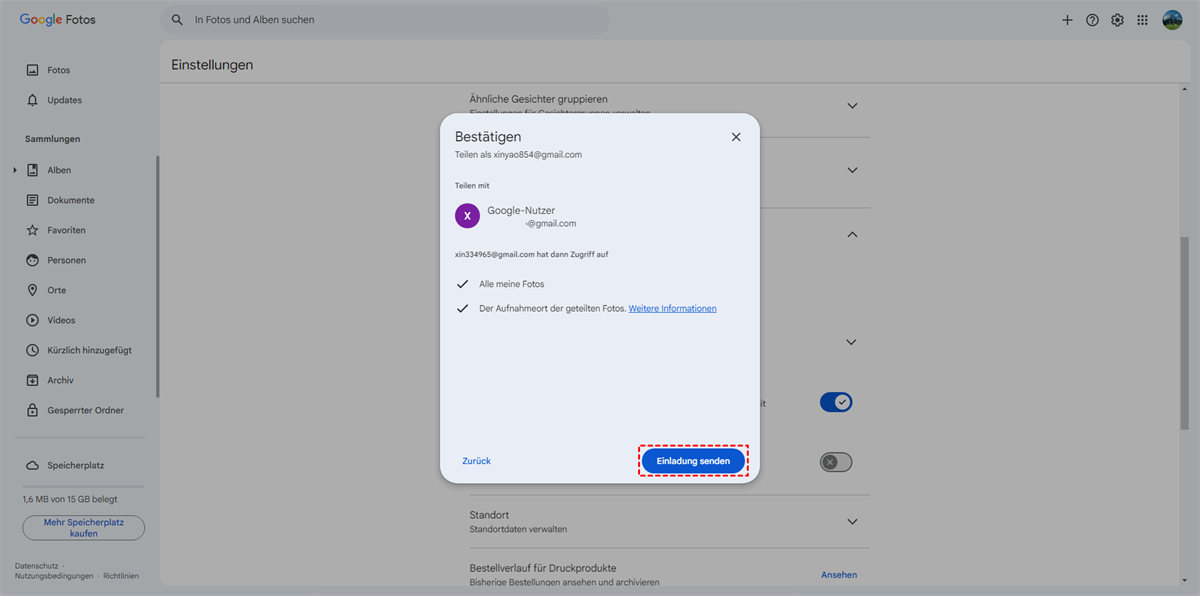
Task: Click the search magnifier icon
Action: (177, 20)
